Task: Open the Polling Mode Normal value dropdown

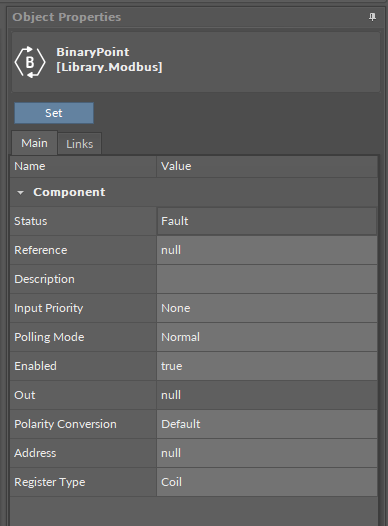Action: (267, 337)
